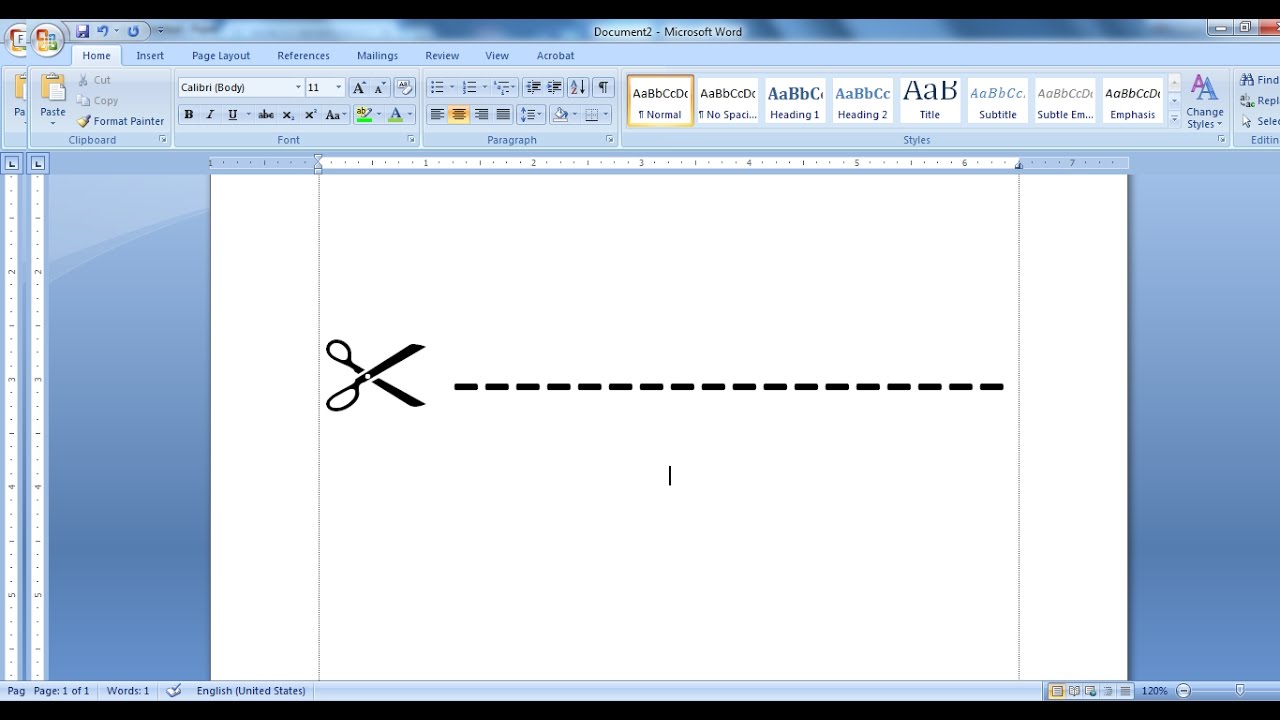Open the Acrobat tab
1280x720 pixels.
(555, 56)
